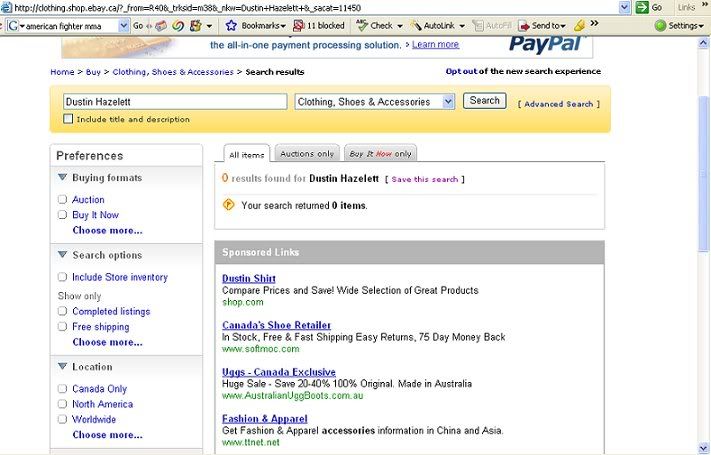Viewport: 711px width, 455px height.
Task: Open PayPal Learn more link
Action: pyautogui.click(x=435, y=44)
